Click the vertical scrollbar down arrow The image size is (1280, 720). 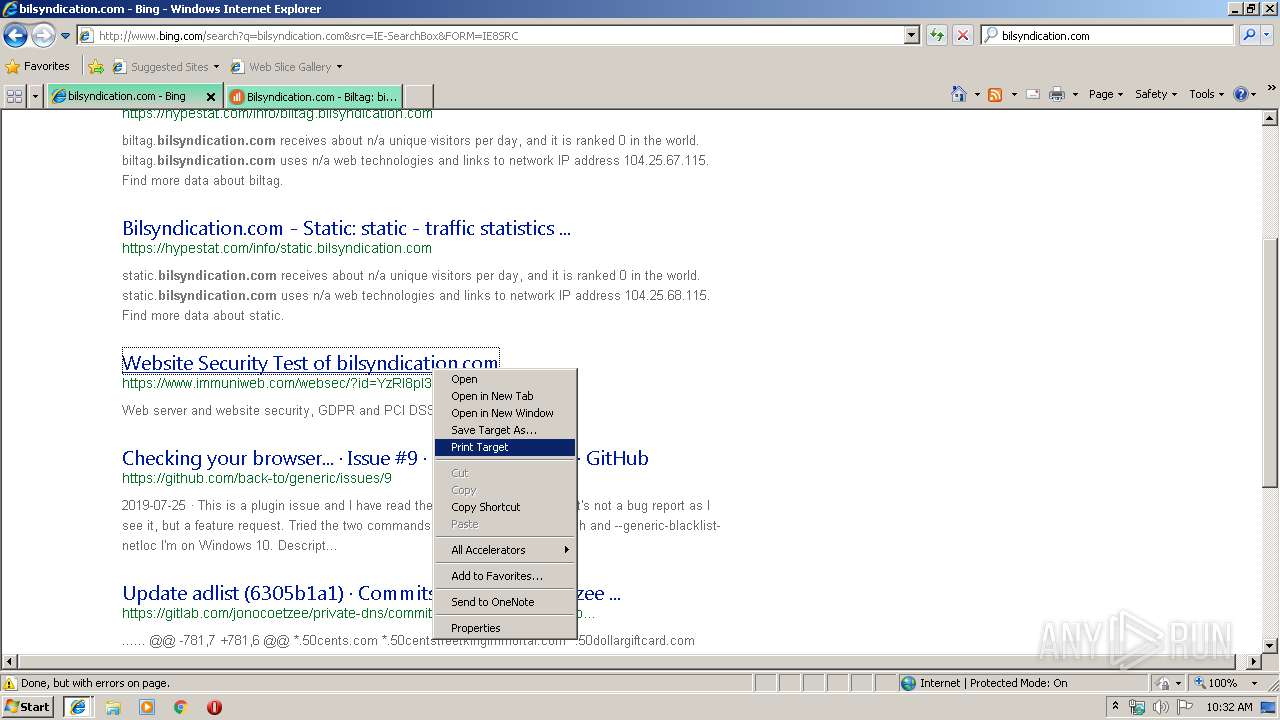point(1270,646)
